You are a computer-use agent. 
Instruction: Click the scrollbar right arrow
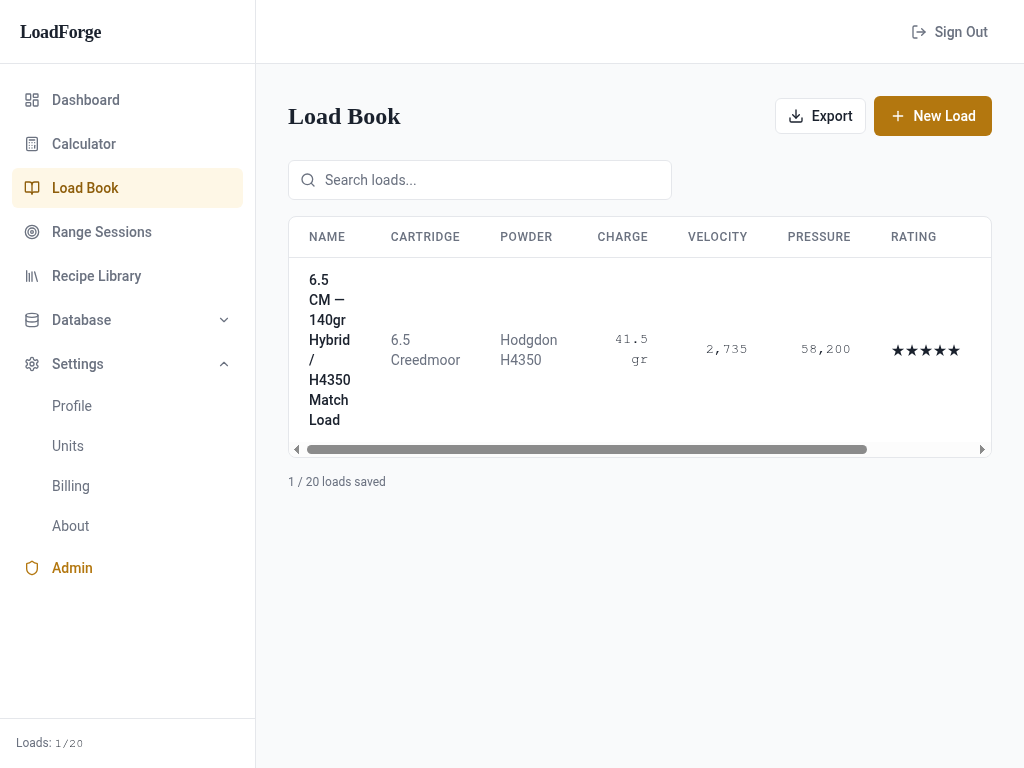[982, 449]
